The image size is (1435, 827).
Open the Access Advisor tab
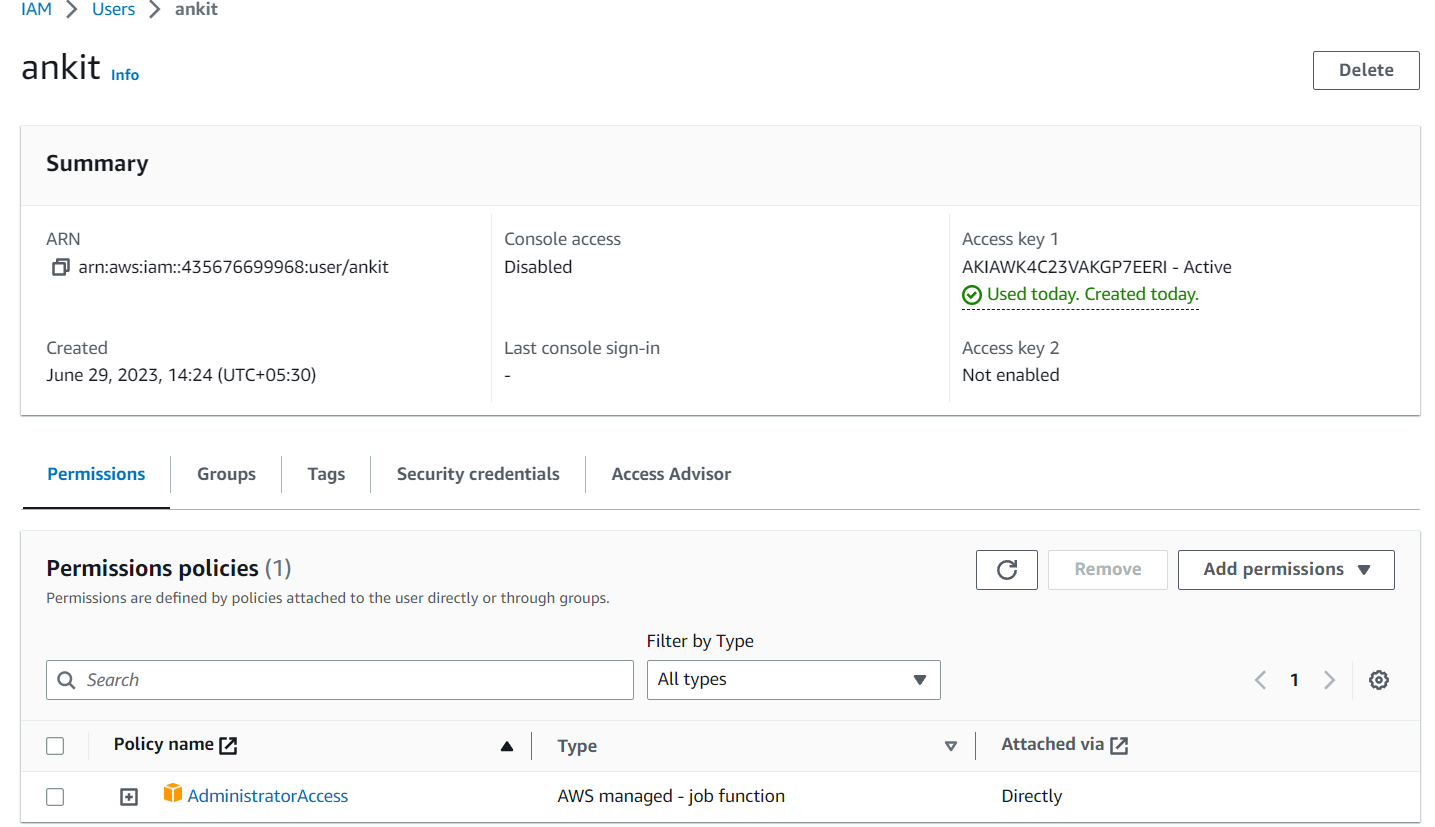click(671, 474)
